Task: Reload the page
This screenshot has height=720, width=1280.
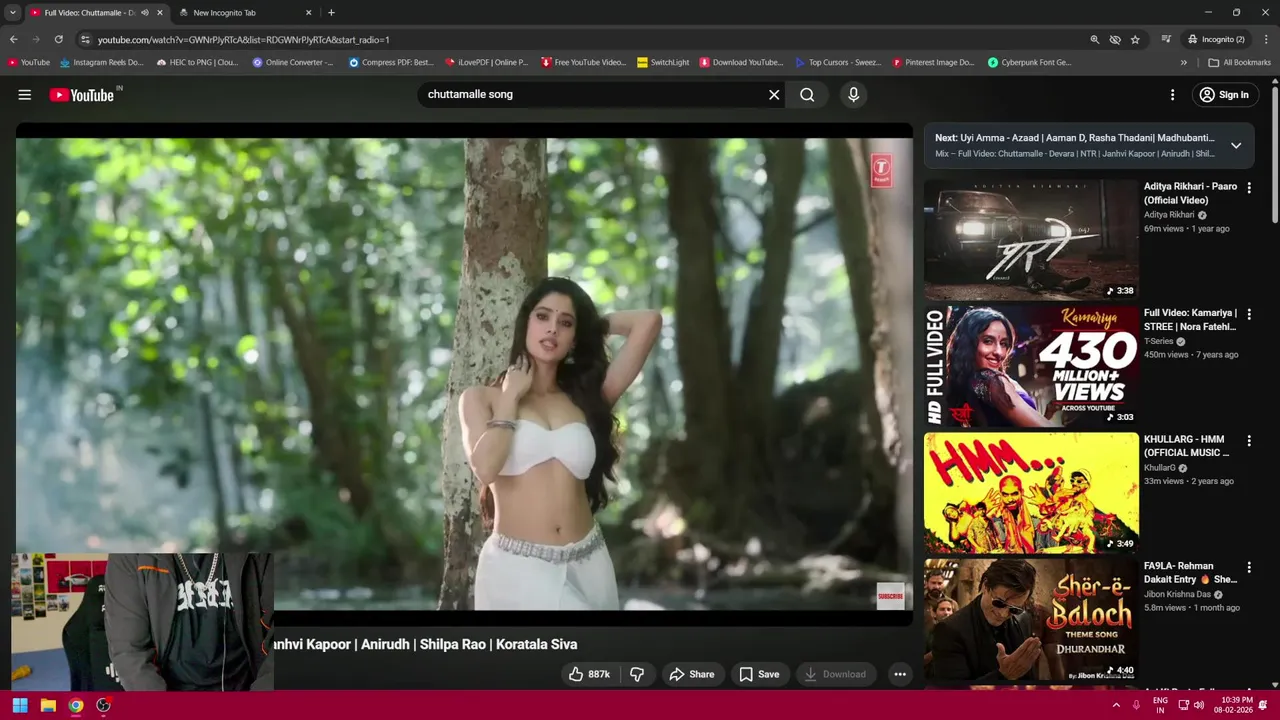Action: (58, 39)
